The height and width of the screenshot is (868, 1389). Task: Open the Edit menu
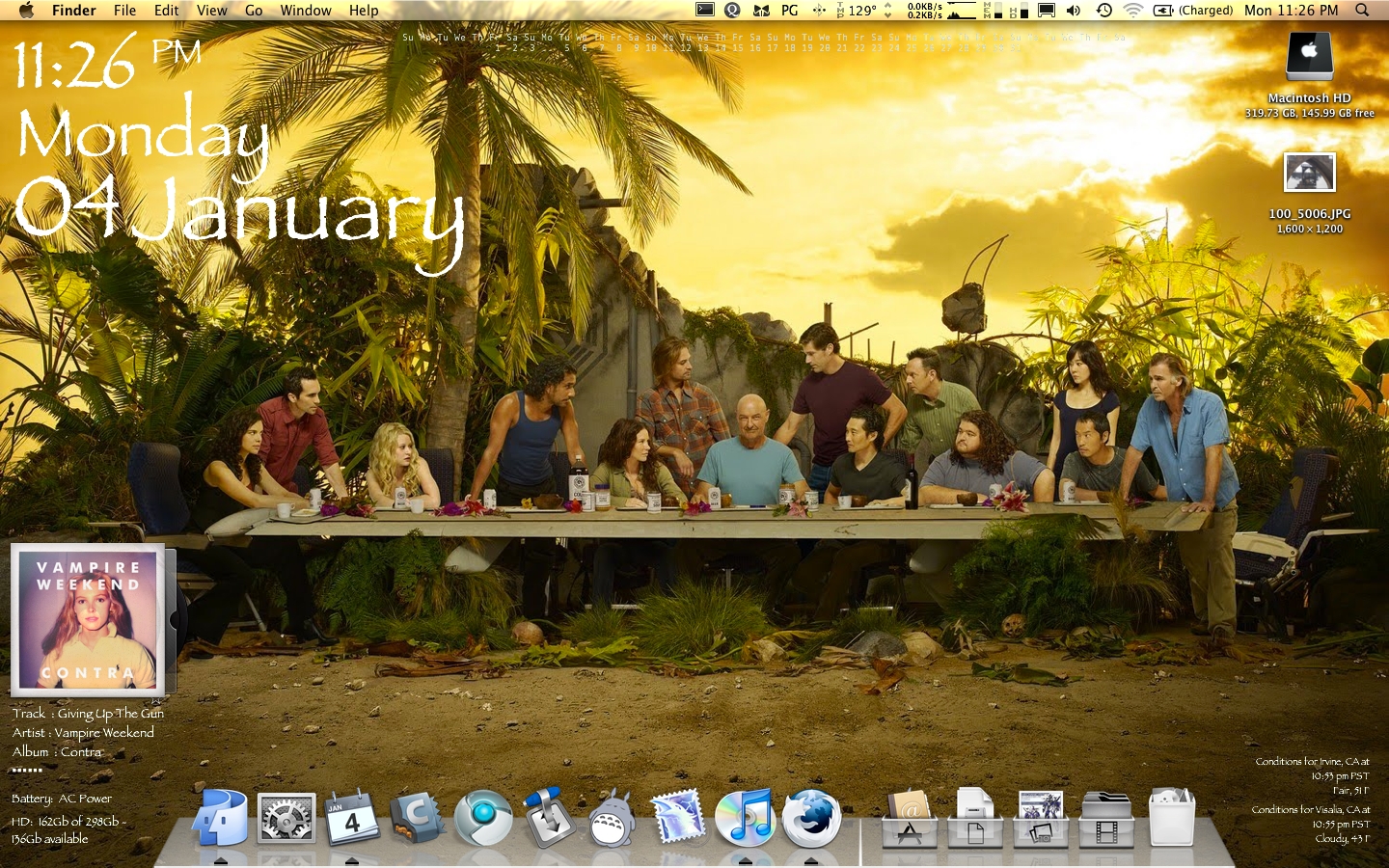click(166, 11)
